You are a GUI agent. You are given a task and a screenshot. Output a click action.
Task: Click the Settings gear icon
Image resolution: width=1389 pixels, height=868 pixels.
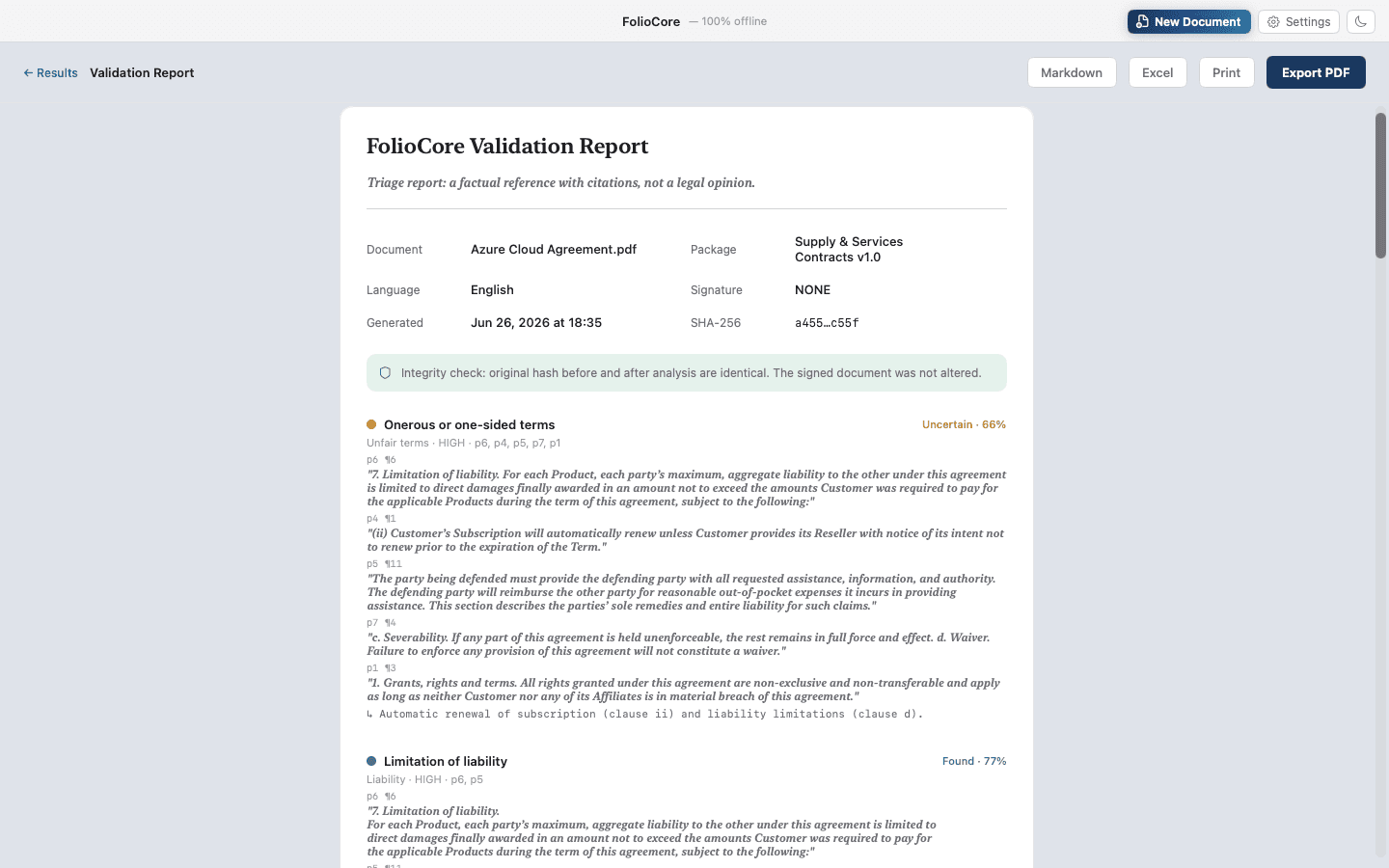pos(1273,22)
